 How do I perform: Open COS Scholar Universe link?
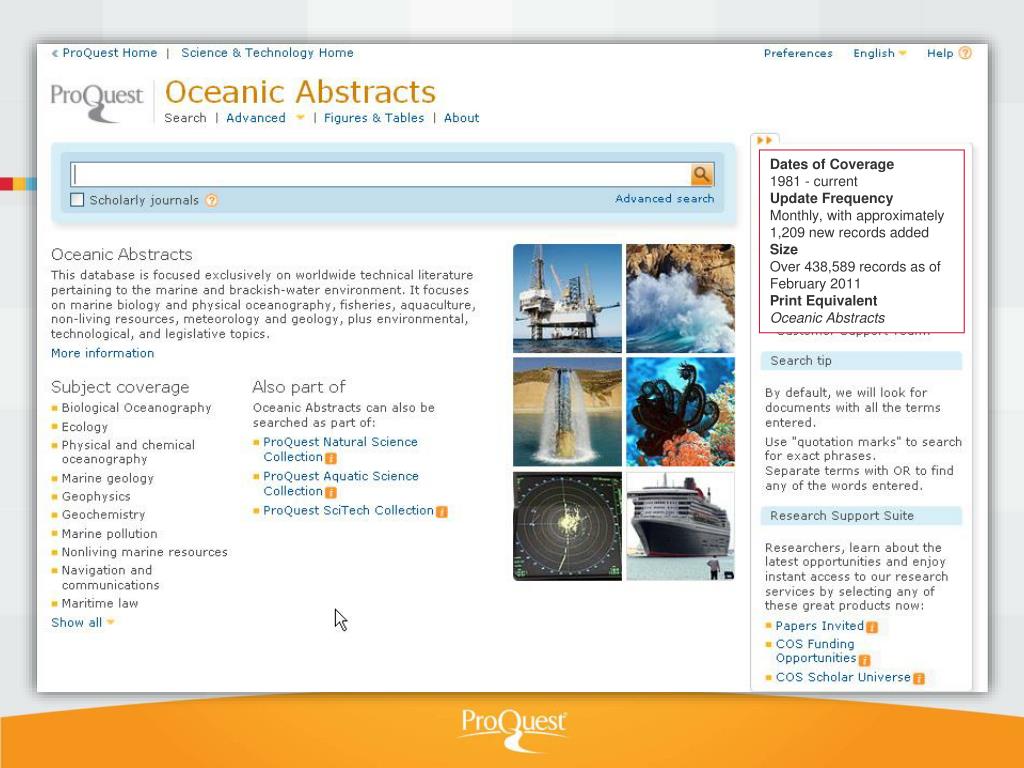pyautogui.click(x=843, y=677)
